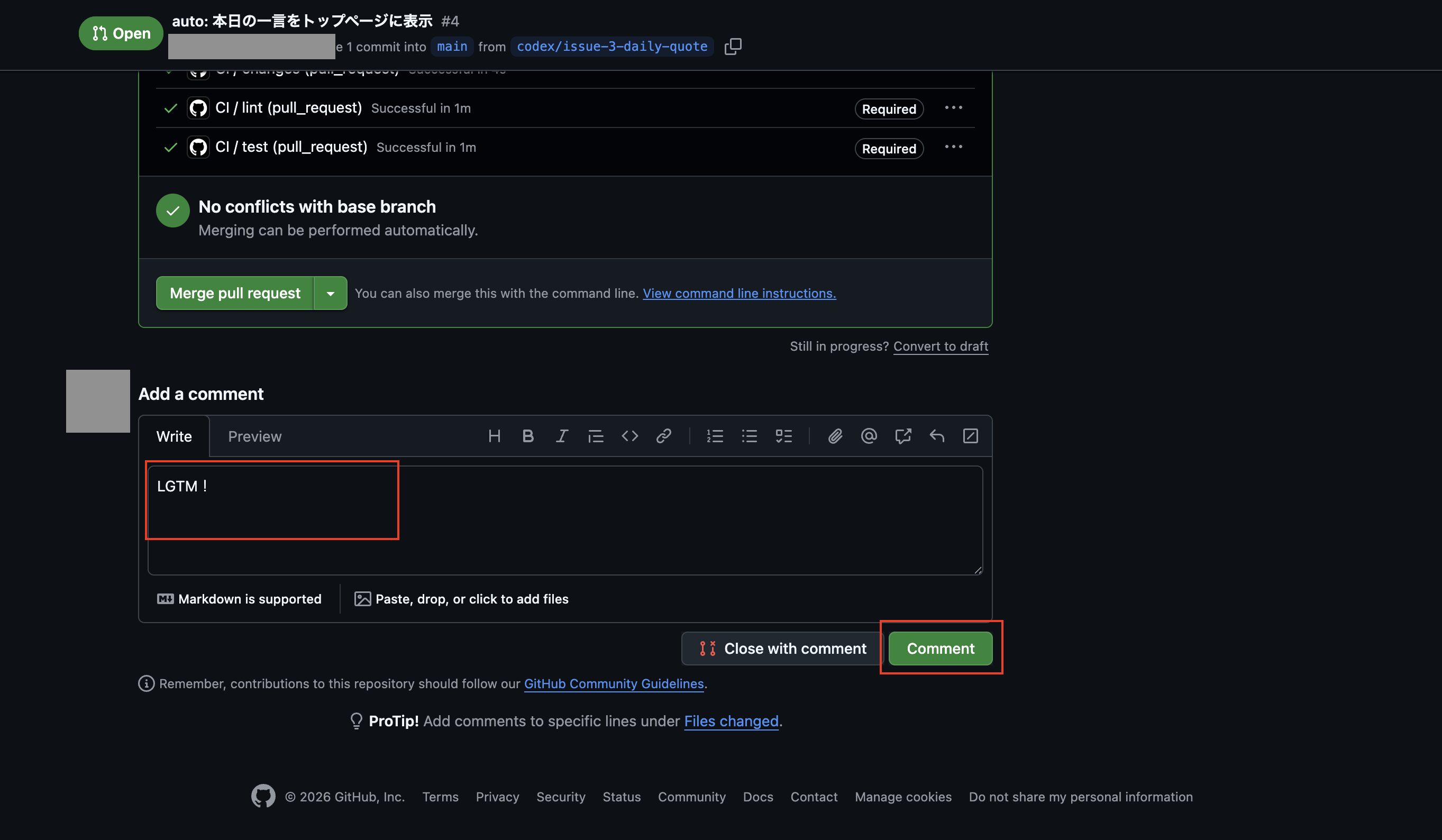
Task: Open the Convert to draft link
Action: (940, 346)
